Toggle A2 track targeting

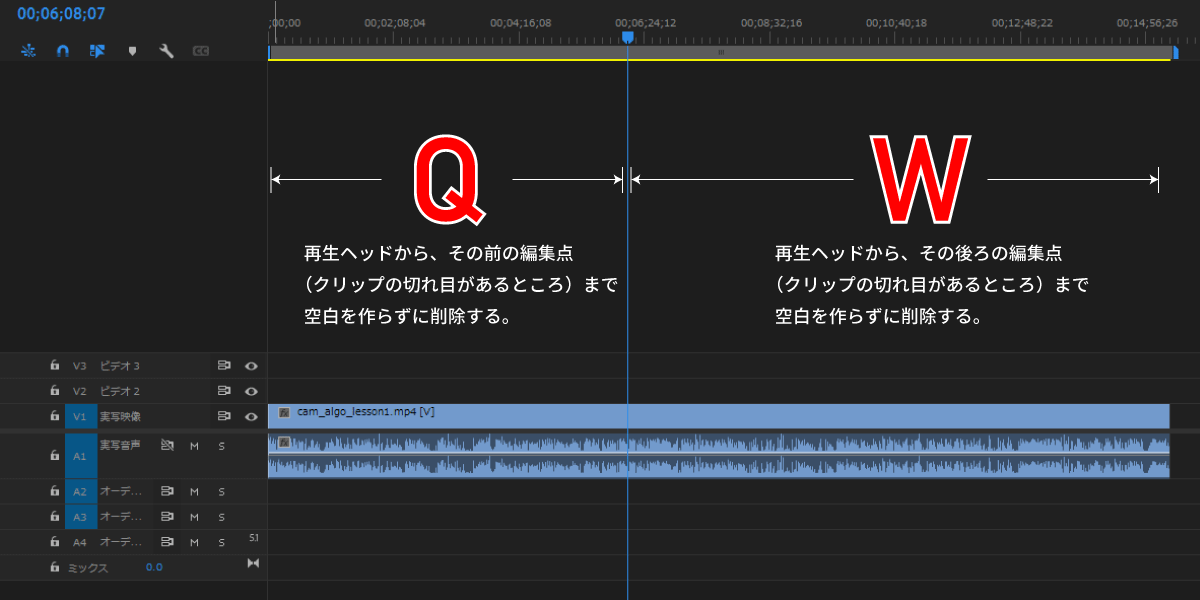point(80,491)
